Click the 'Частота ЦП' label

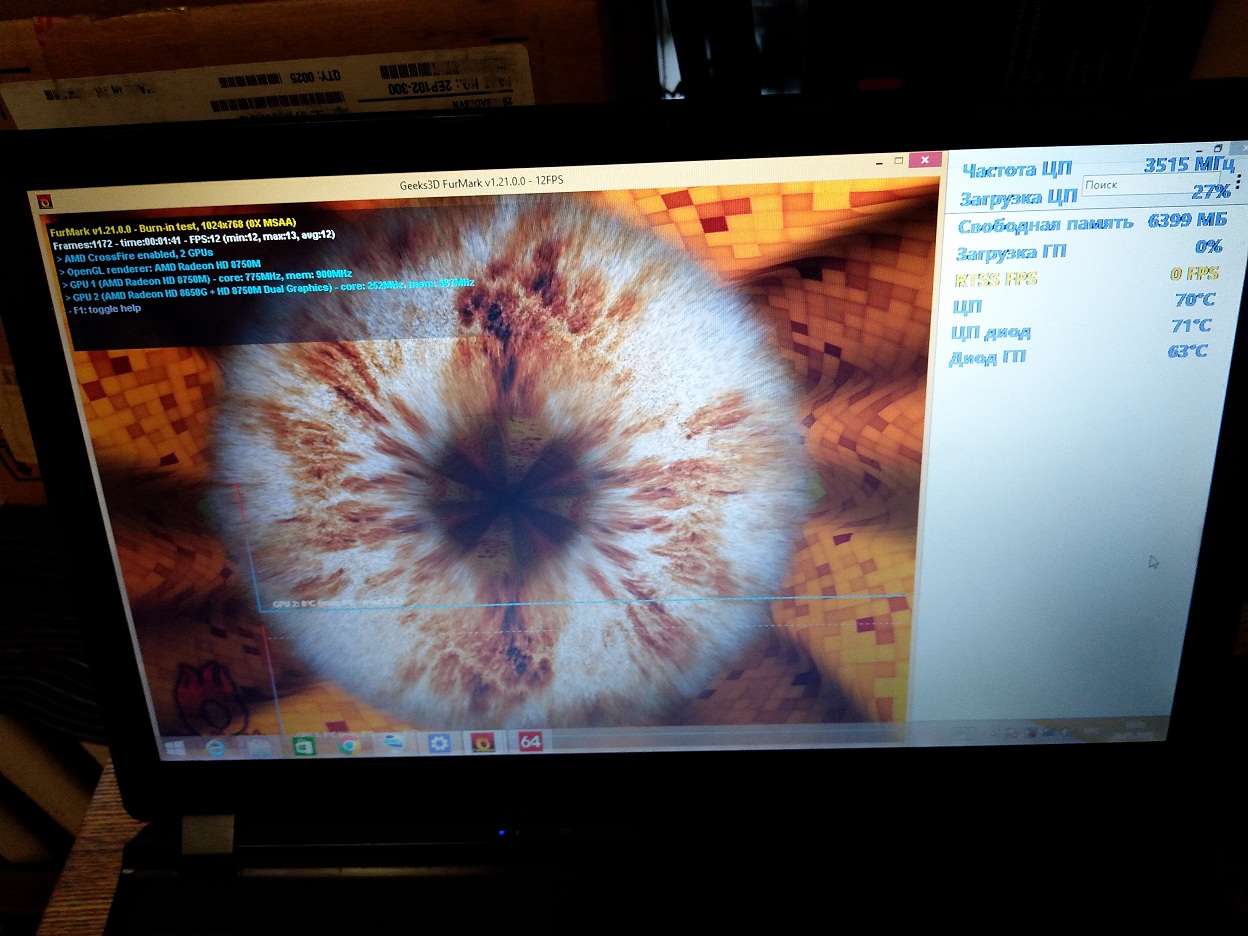coord(1016,169)
